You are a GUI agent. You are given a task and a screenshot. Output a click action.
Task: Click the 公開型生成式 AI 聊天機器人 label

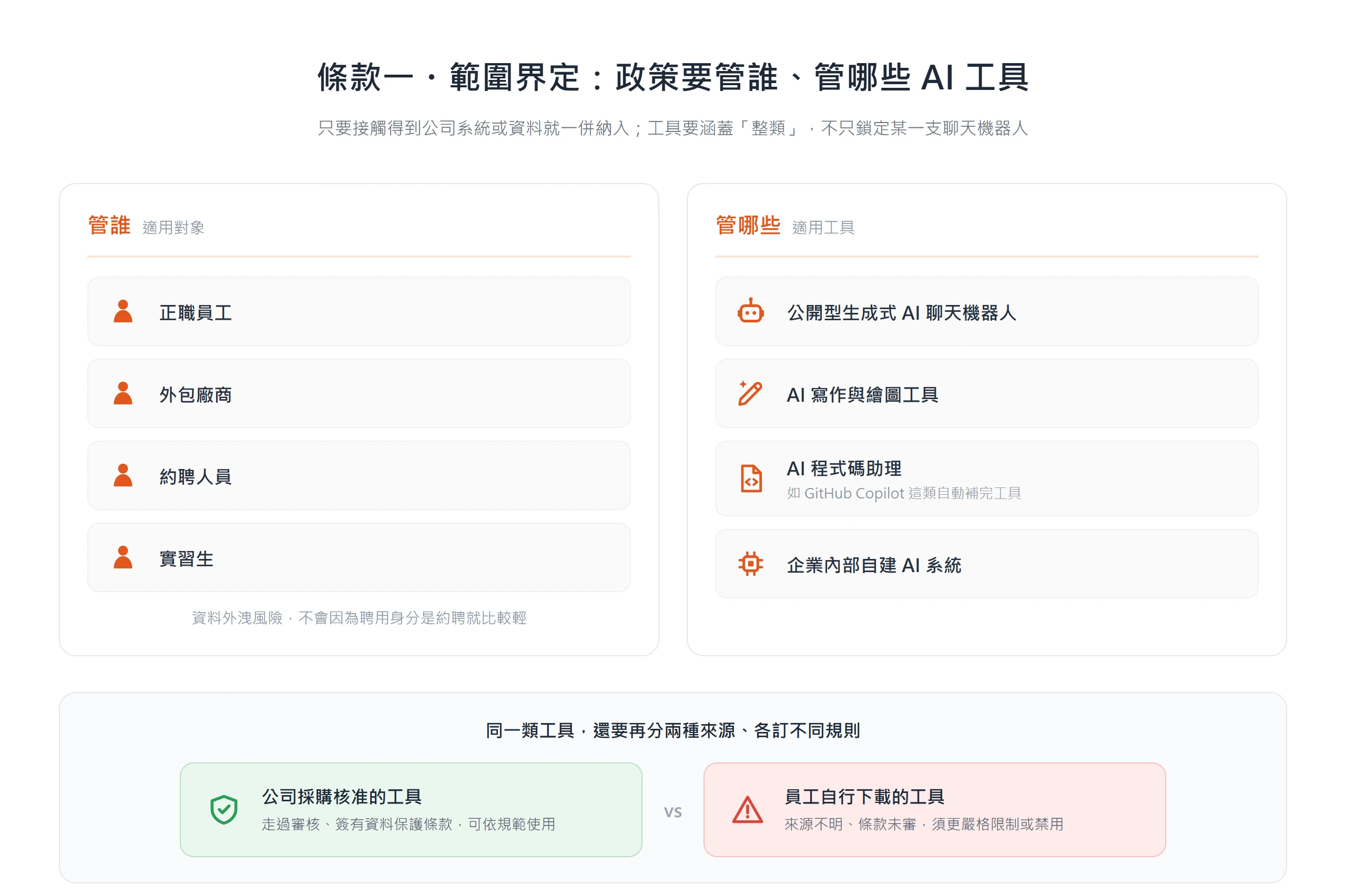tap(902, 312)
